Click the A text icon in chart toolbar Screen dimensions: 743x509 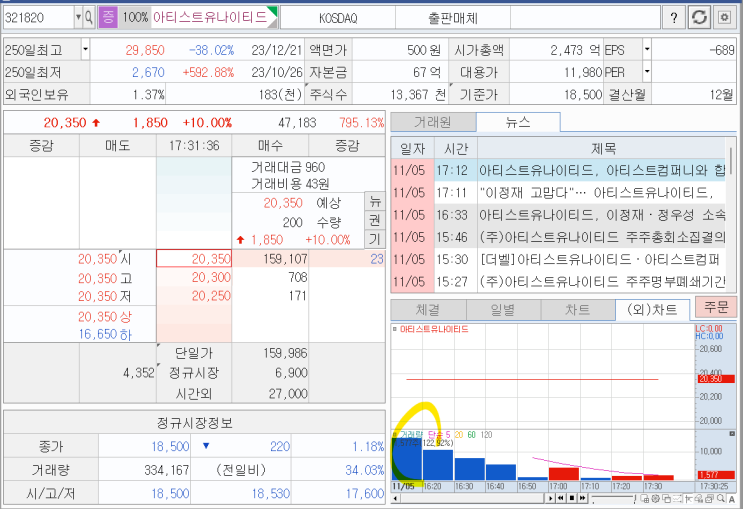coord(732,499)
